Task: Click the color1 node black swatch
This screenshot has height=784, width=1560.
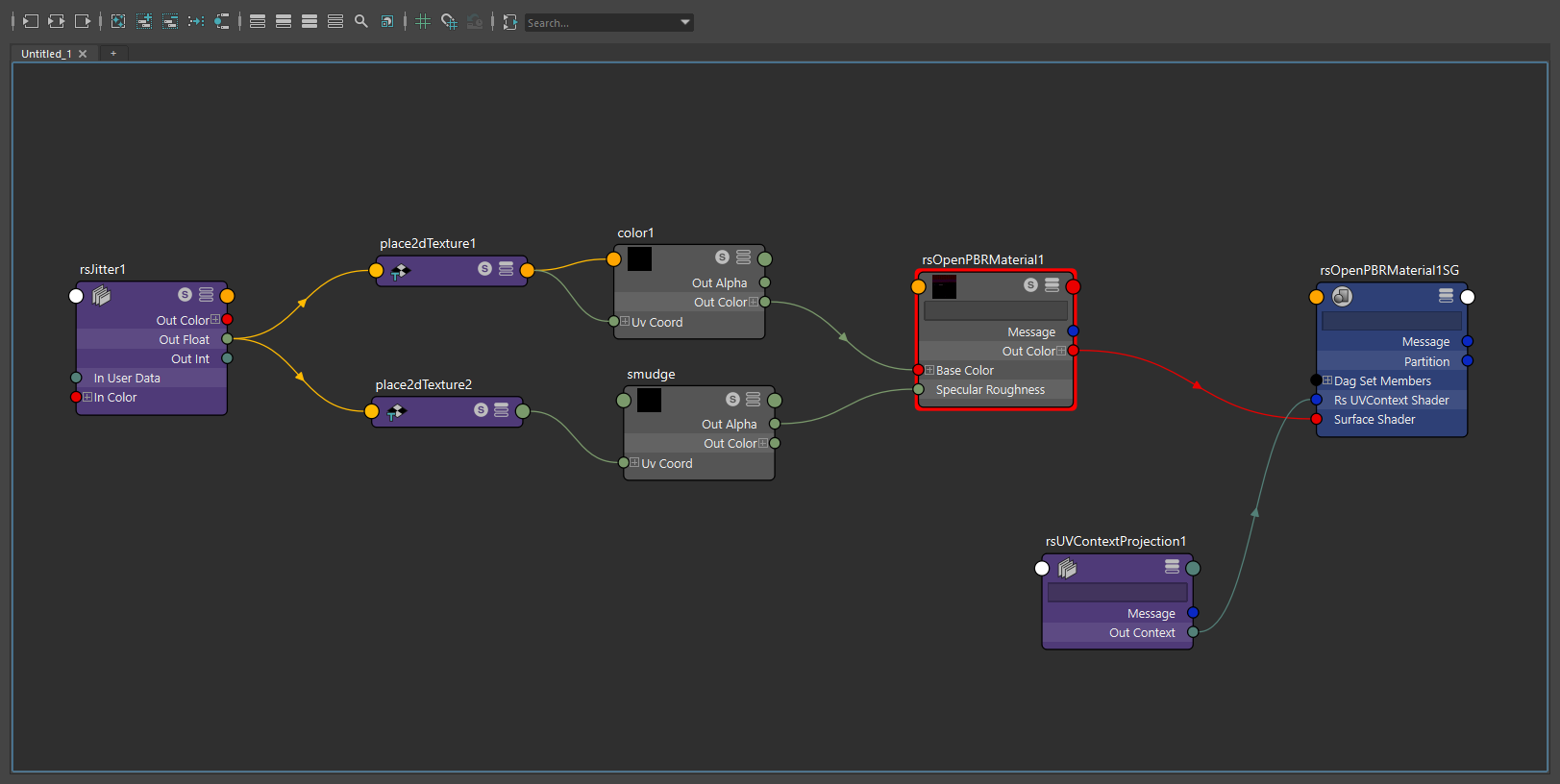Action: click(x=639, y=258)
